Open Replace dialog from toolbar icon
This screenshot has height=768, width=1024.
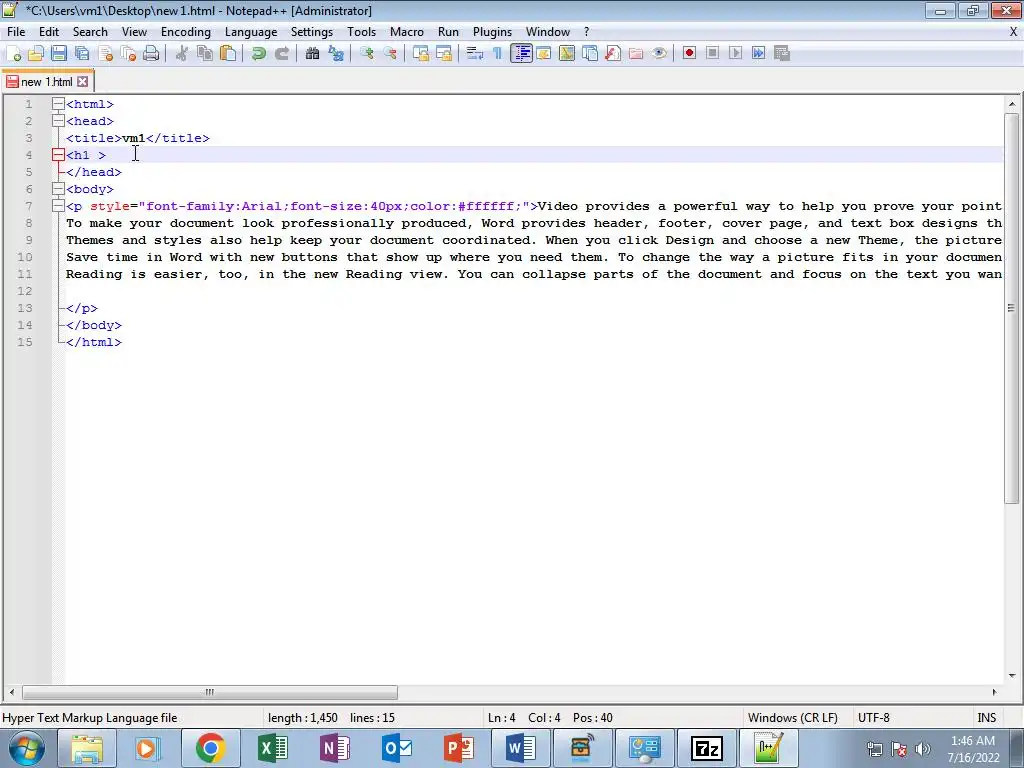pos(336,54)
